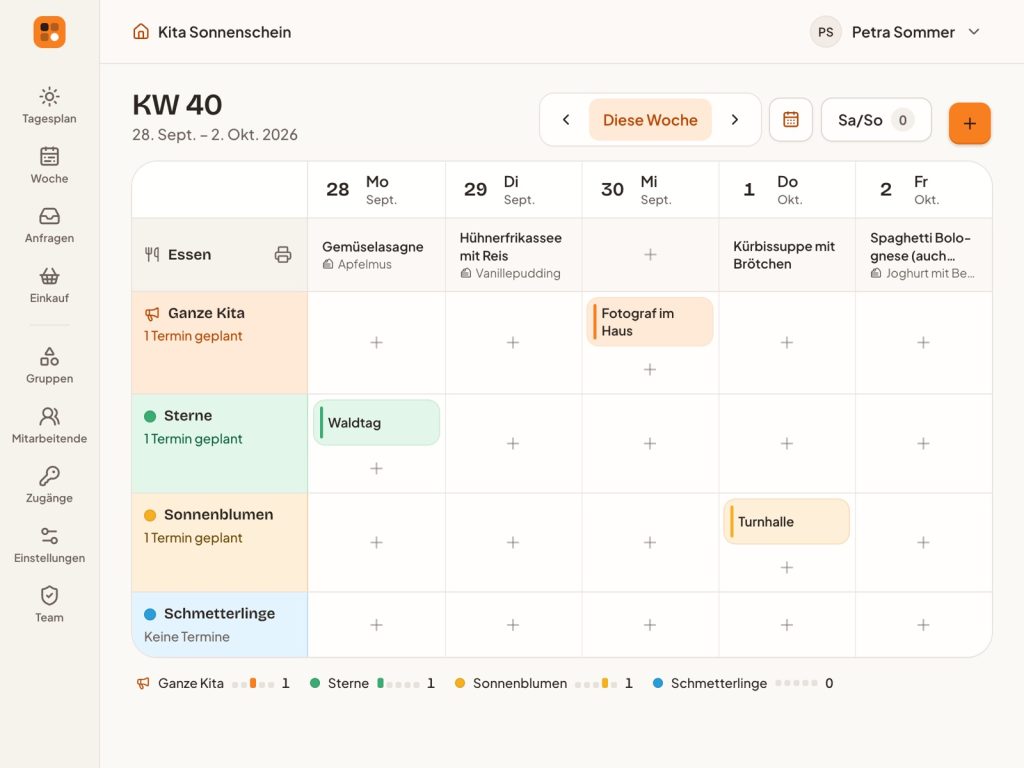This screenshot has width=1024, height=768.
Task: Add Ganze Kita event on Tuesday
Action: click(513, 342)
